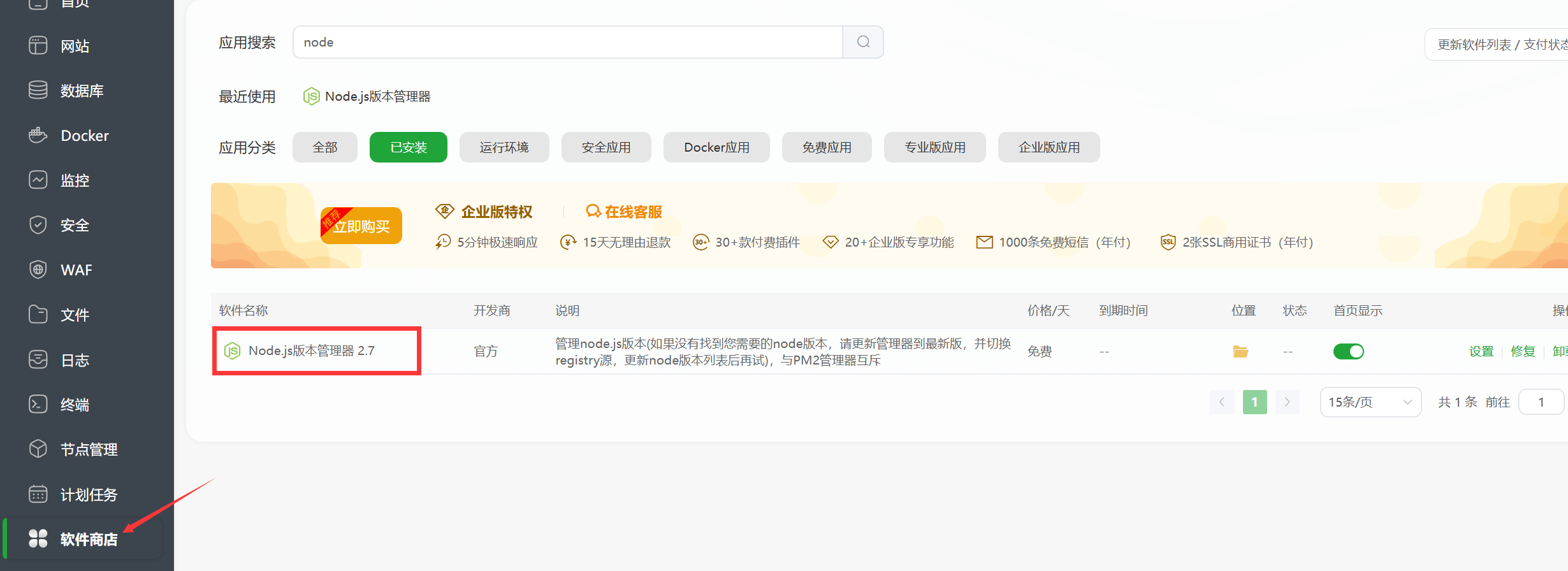Click the database icon in sidebar

[38, 90]
